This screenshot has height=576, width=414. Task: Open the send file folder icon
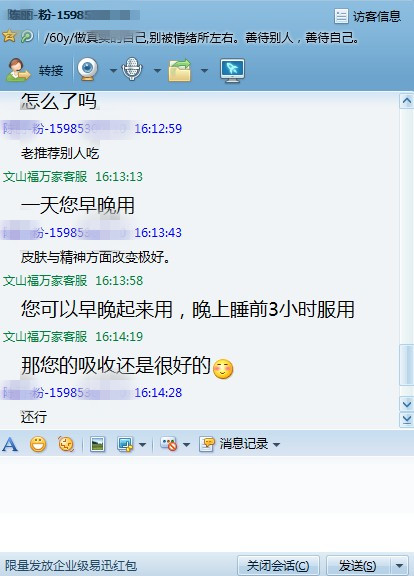180,70
